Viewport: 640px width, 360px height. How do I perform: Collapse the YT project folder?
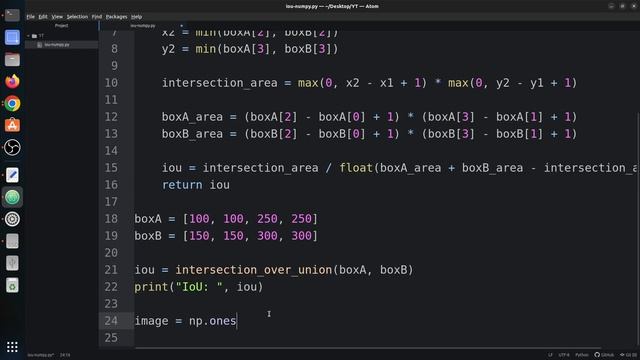click(28, 36)
